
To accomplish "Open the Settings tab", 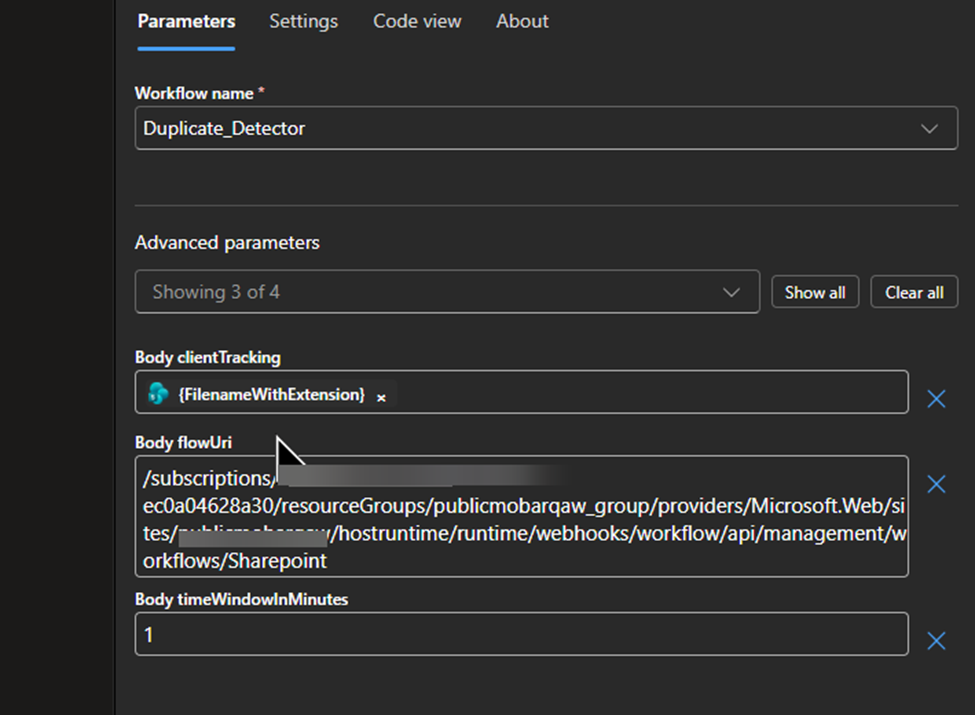I will (303, 21).
